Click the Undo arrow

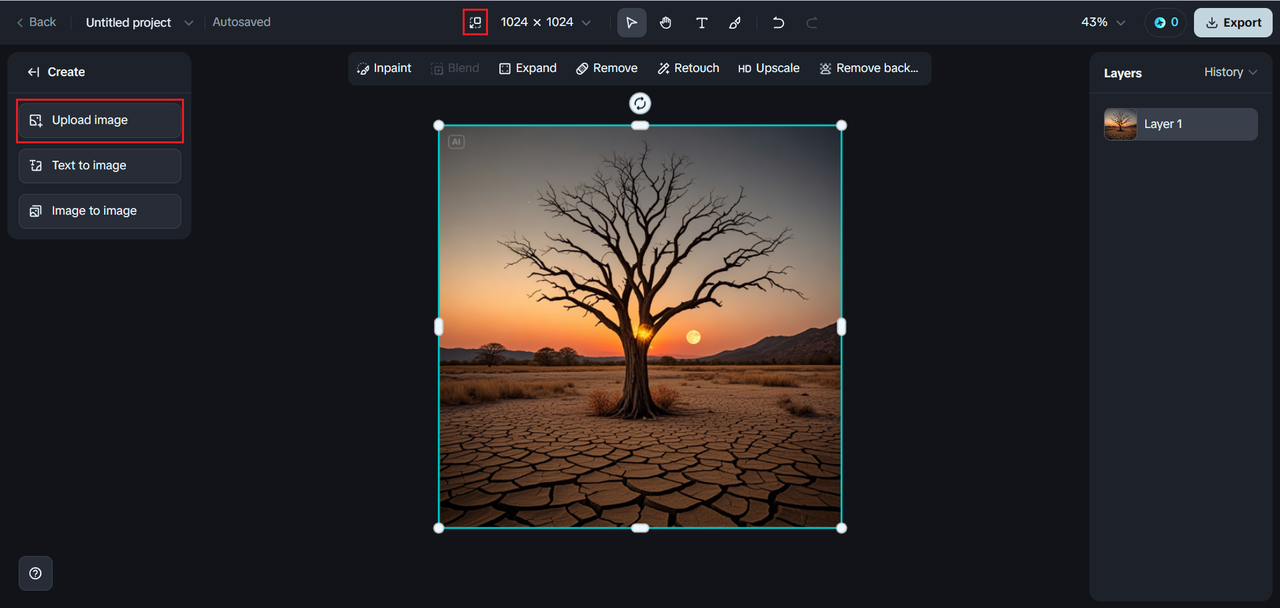[778, 22]
